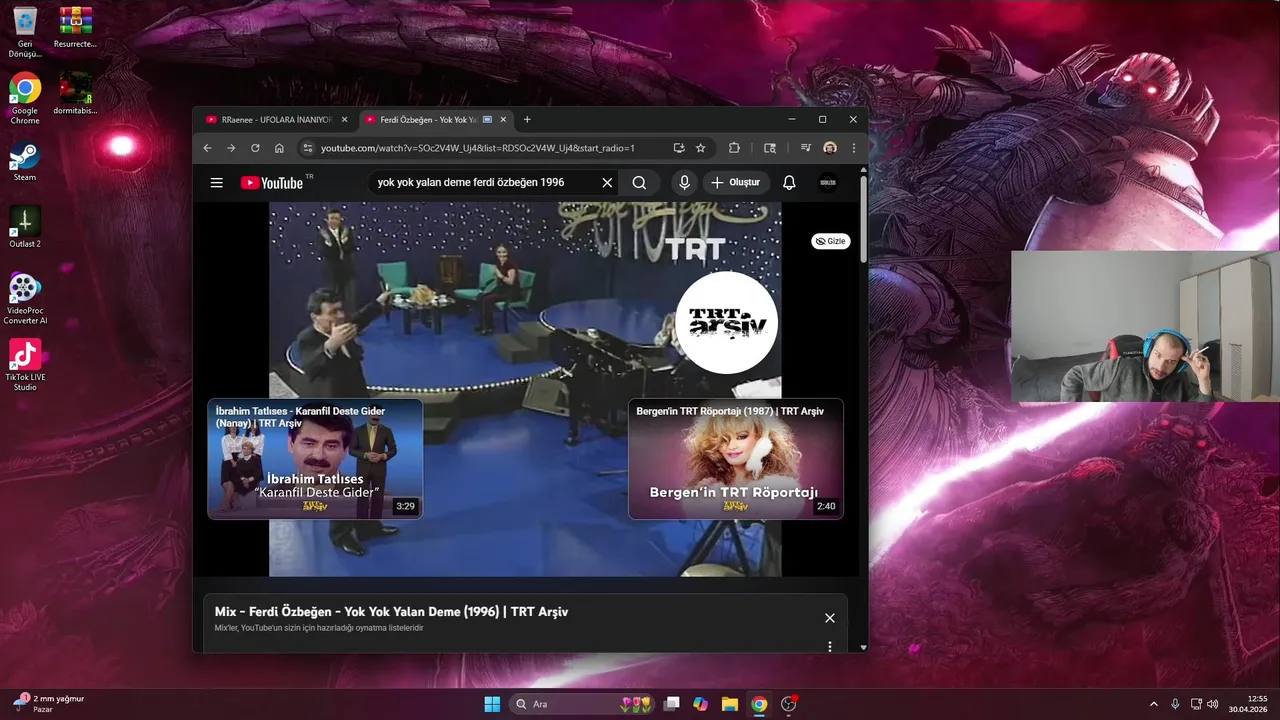Open YouTube notifications bell

click(789, 183)
